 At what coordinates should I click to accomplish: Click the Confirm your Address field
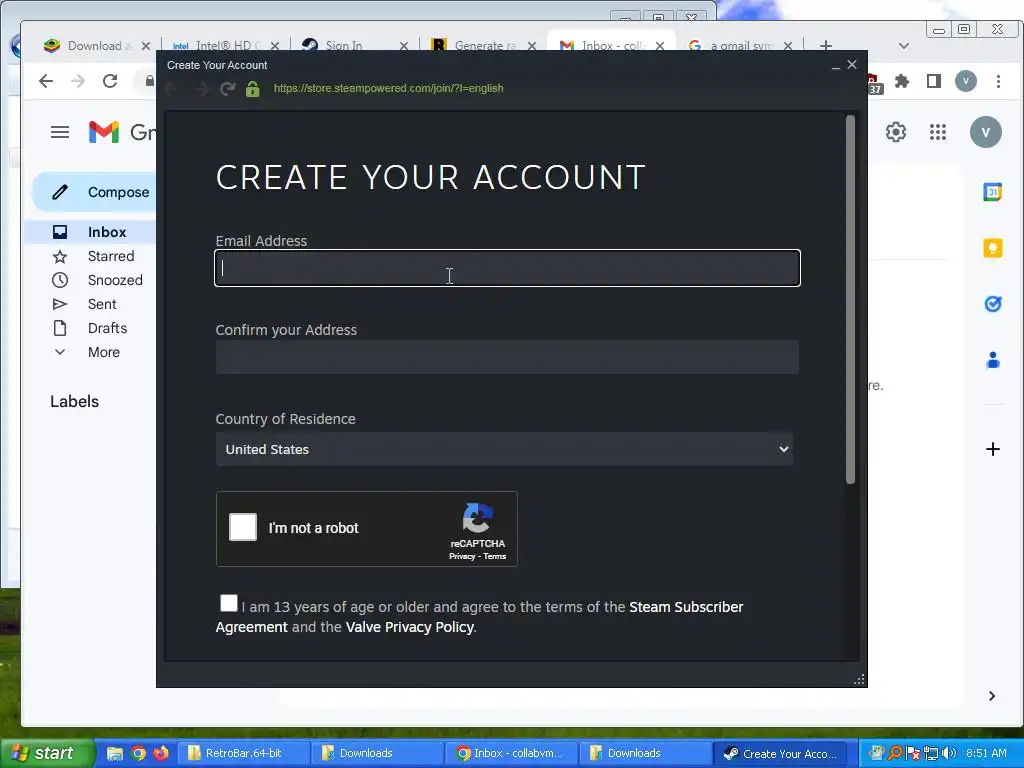507,357
